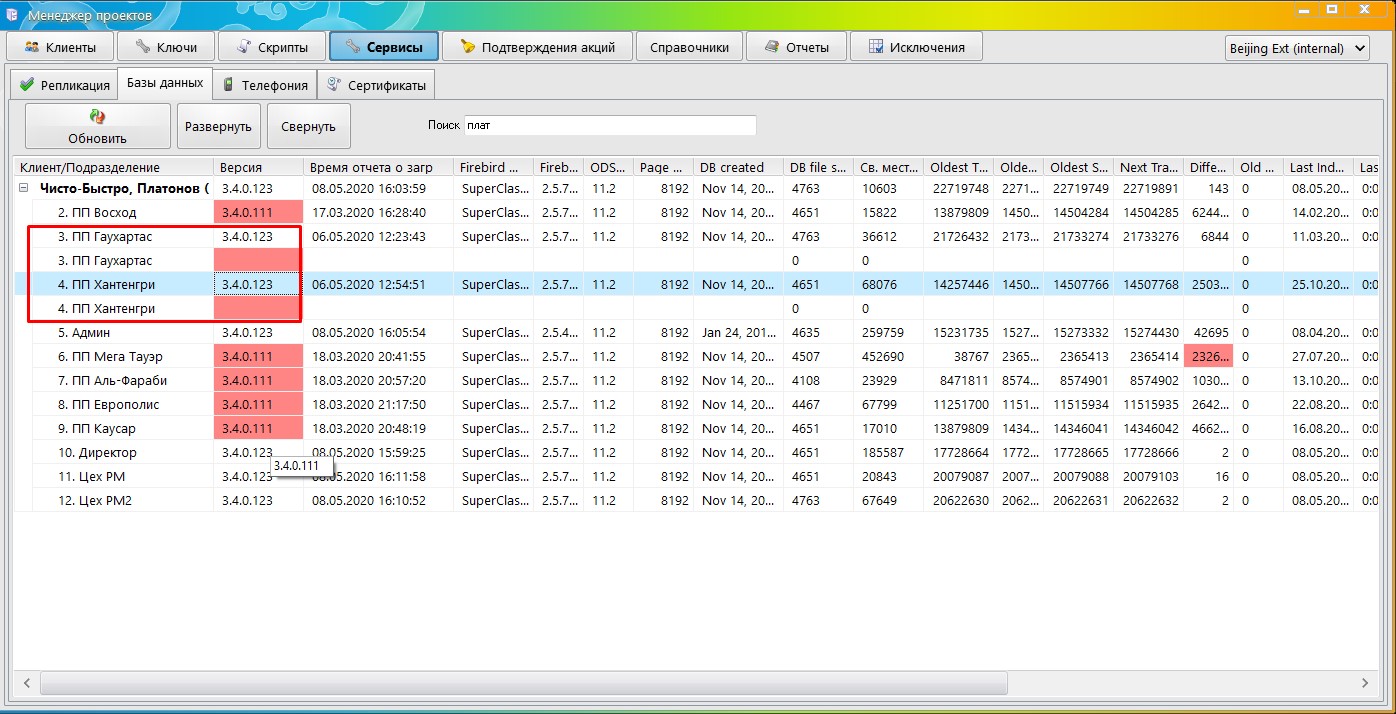
Task: Open the Справочники section
Action: [690, 47]
